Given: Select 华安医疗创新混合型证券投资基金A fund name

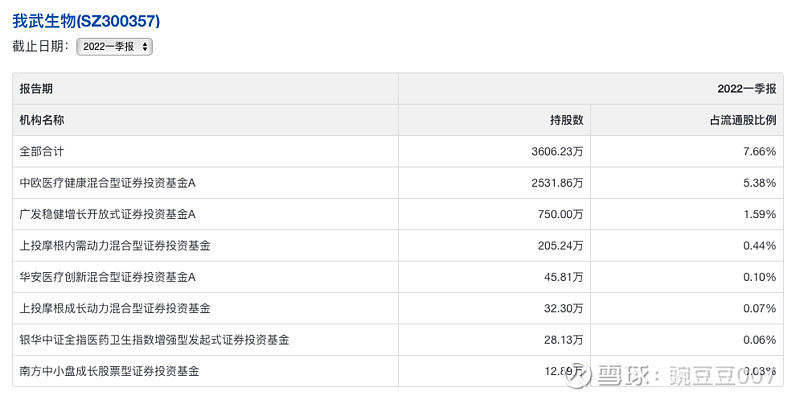Looking at the screenshot, I should click(108, 277).
